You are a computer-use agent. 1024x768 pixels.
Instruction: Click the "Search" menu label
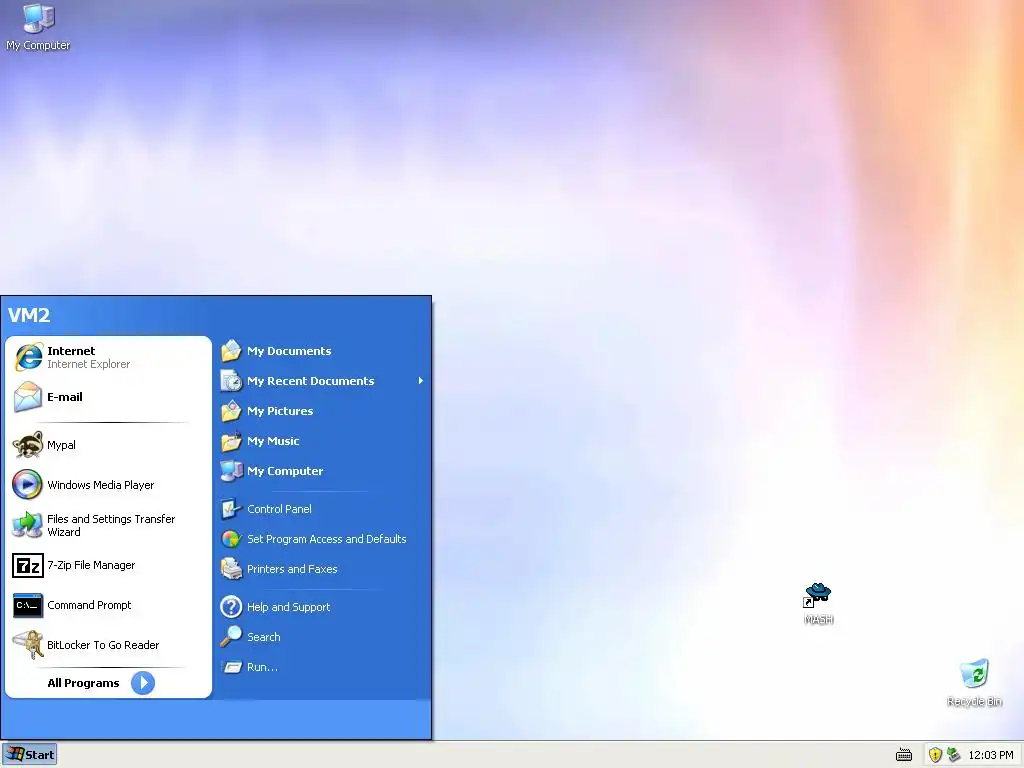pos(263,637)
